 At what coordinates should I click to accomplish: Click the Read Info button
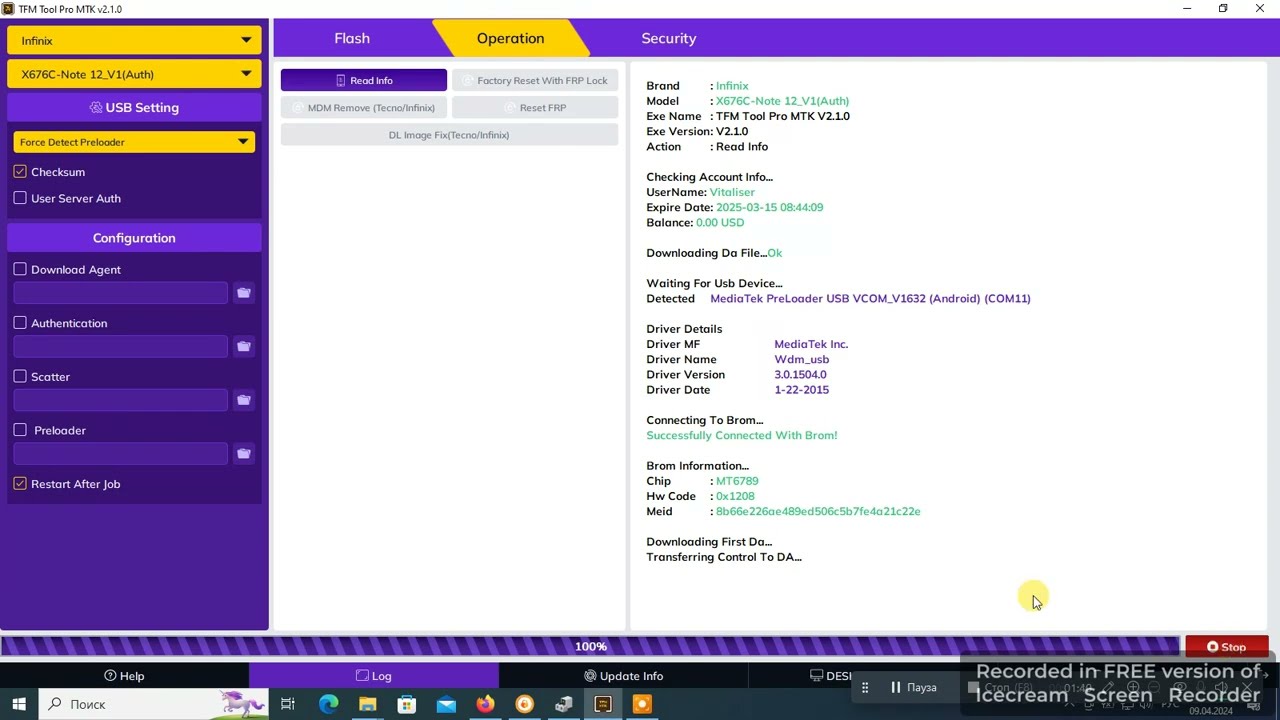pos(364,80)
